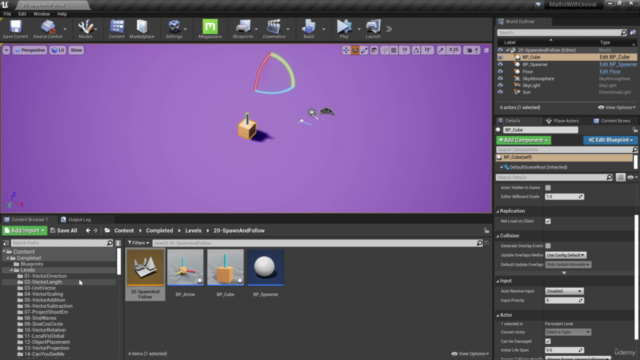Click the Edit BP_Spawner link

pyautogui.click(x=618, y=64)
